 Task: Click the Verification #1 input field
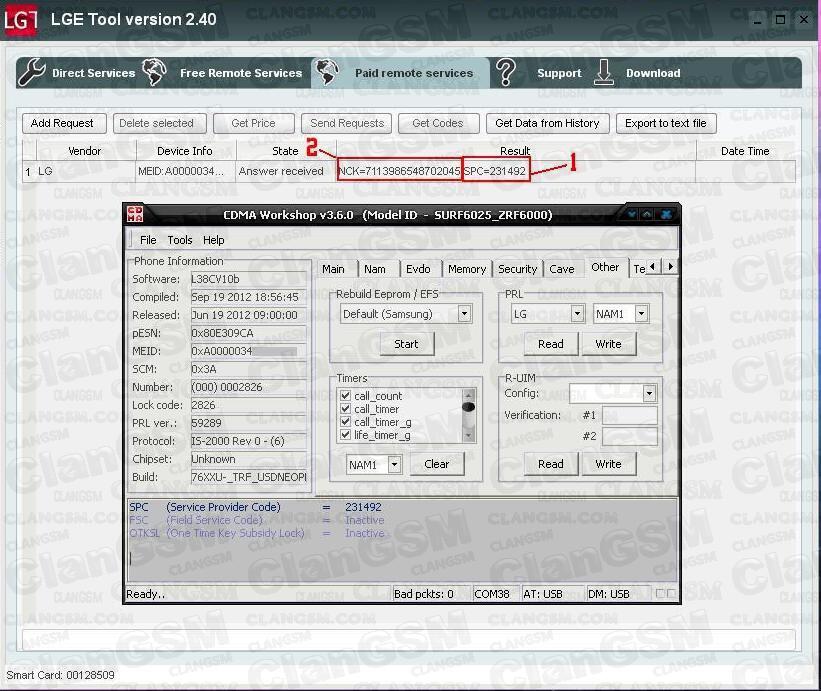point(629,416)
